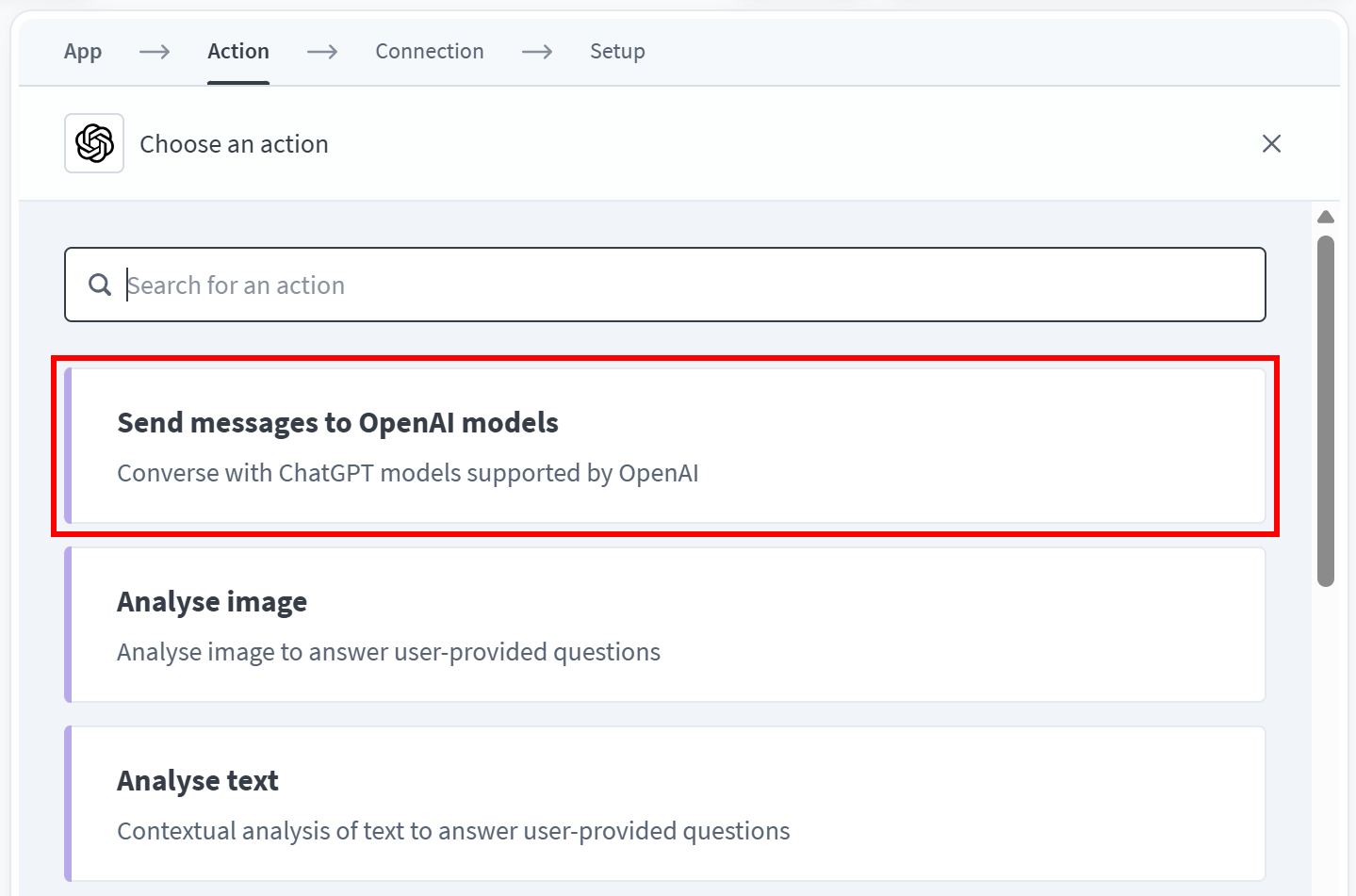Close the Choose an action panel
1356x896 pixels.
click(1271, 143)
